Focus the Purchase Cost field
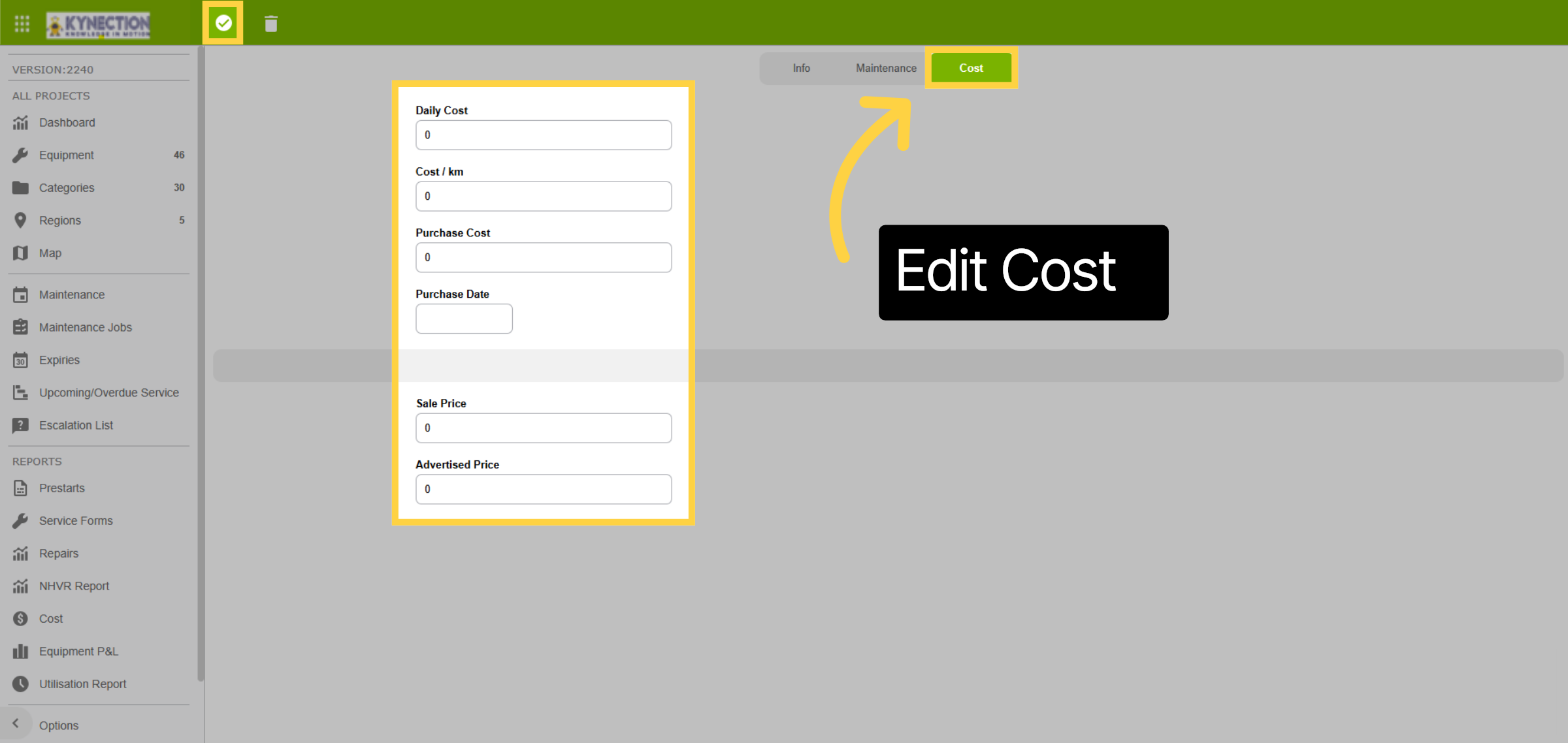This screenshot has height=743, width=1568. click(544, 258)
